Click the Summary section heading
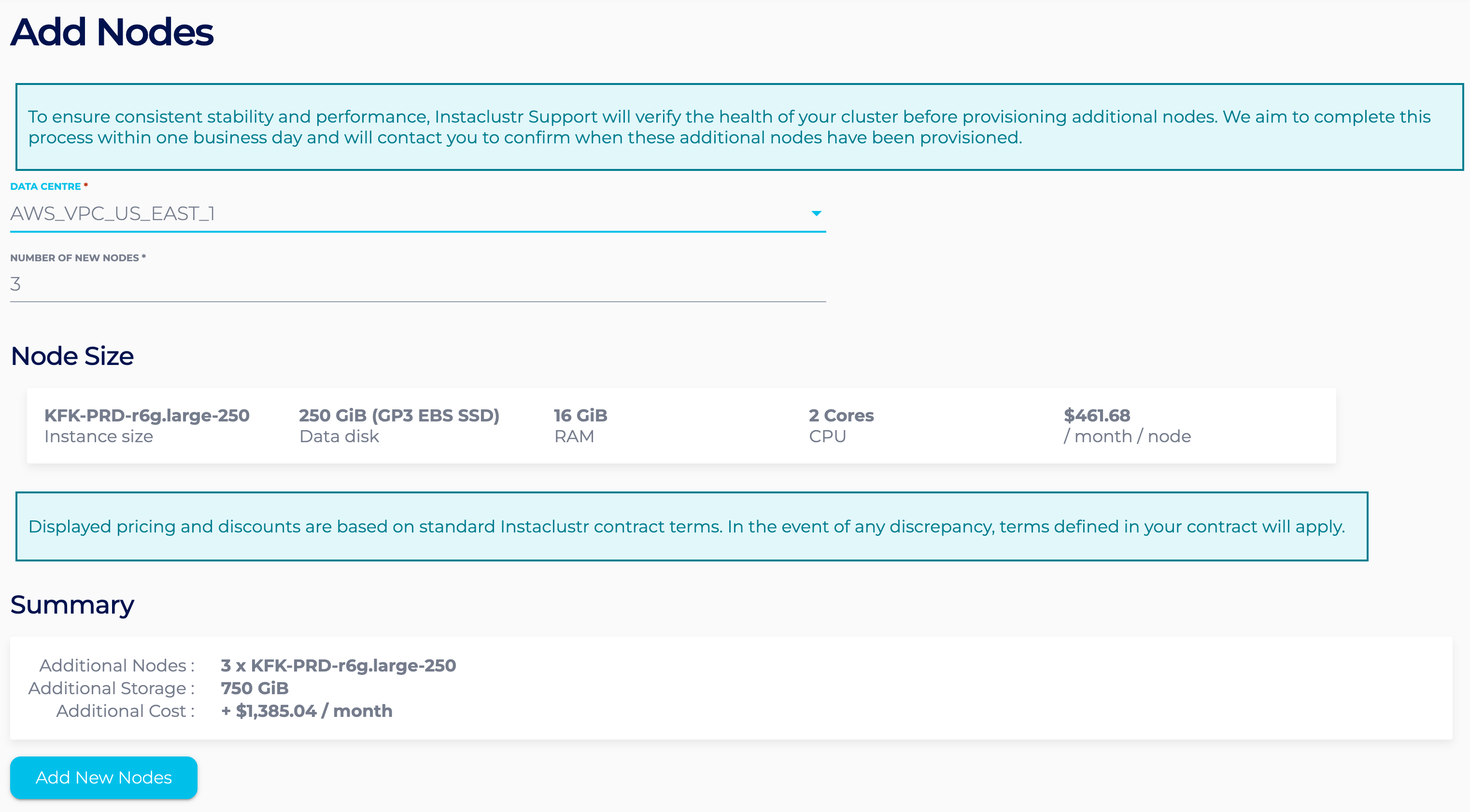This screenshot has height=812, width=1470. pyautogui.click(x=73, y=604)
